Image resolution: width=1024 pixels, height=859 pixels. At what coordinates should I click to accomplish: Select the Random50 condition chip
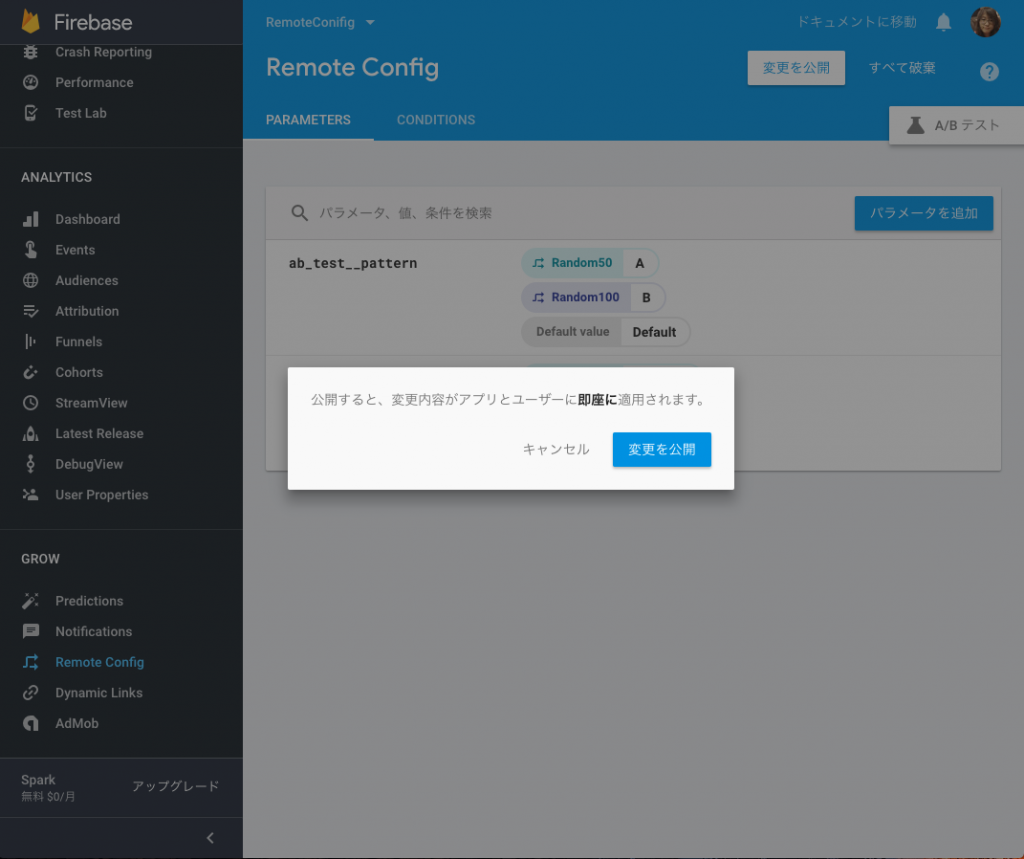pos(590,263)
